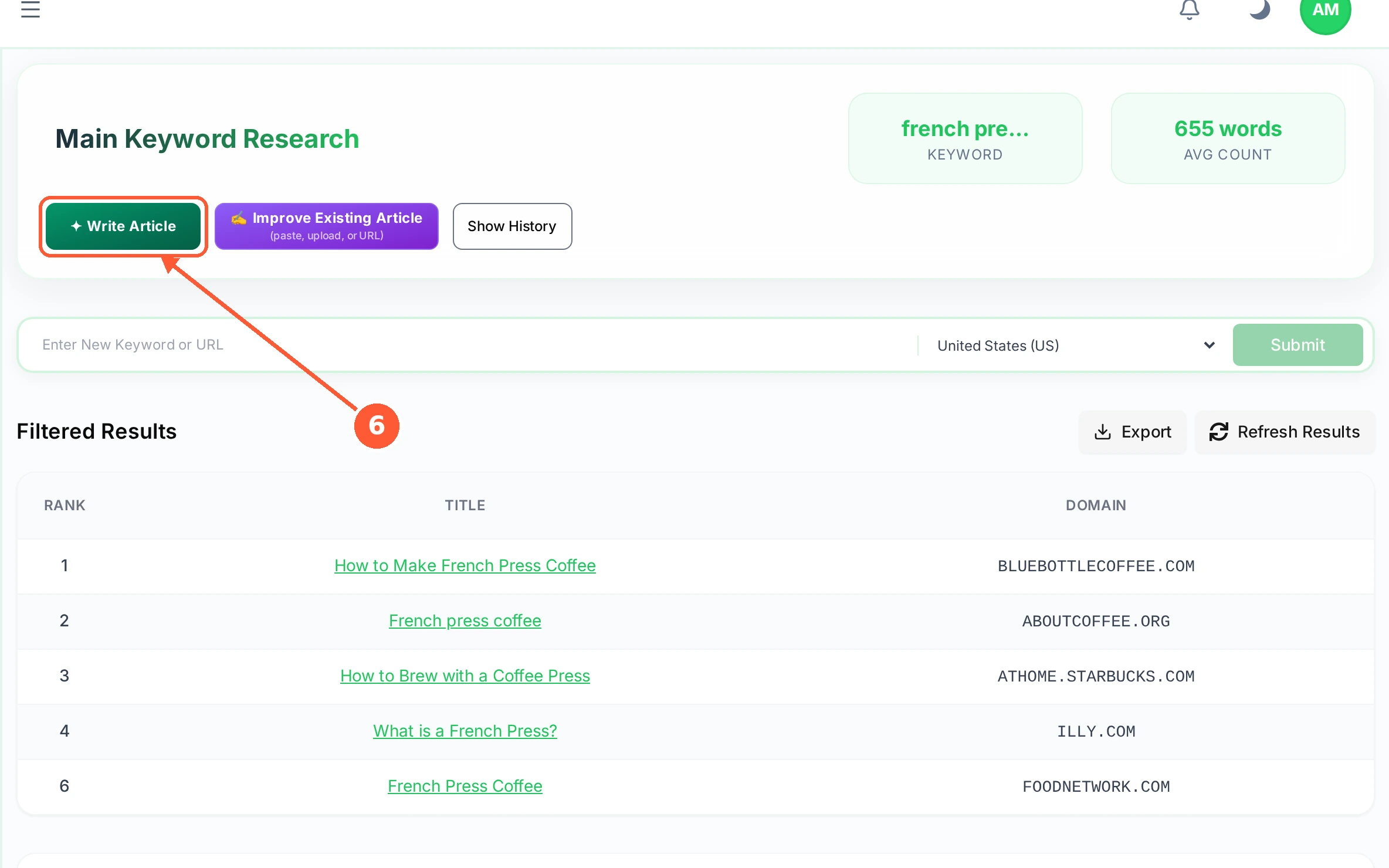Select ABOUTCOFFEE.ORG domain cell
The width and height of the screenshot is (1389, 868).
point(1096,621)
